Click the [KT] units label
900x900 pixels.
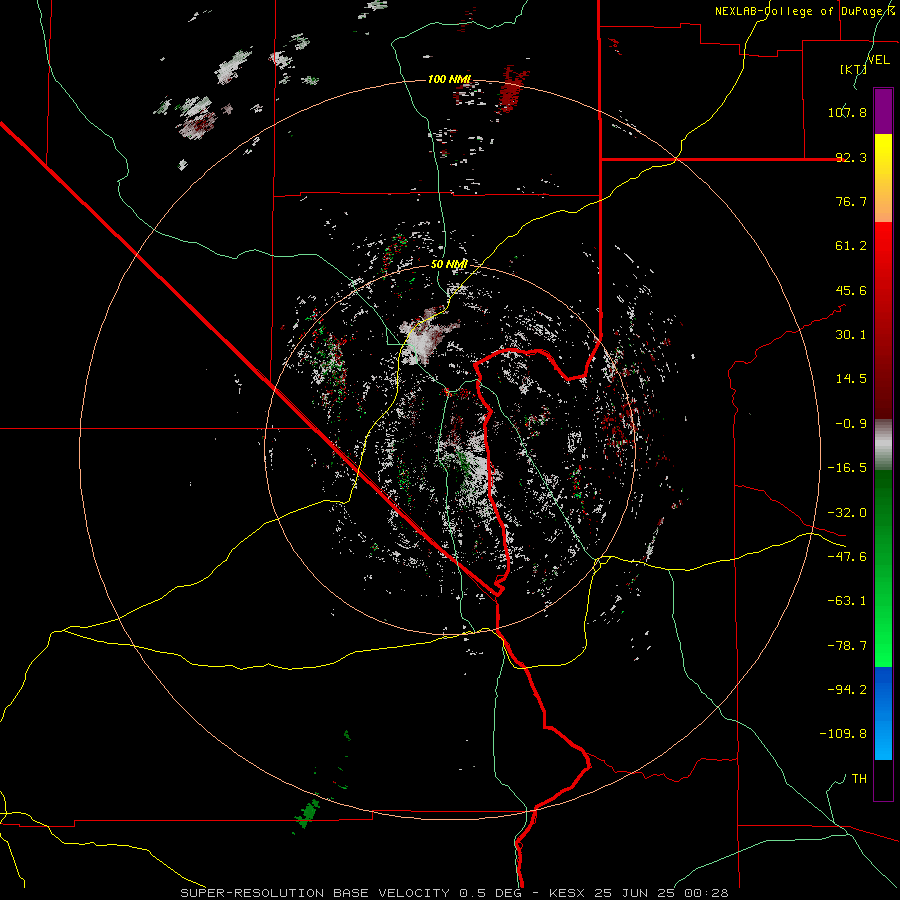click(853, 69)
